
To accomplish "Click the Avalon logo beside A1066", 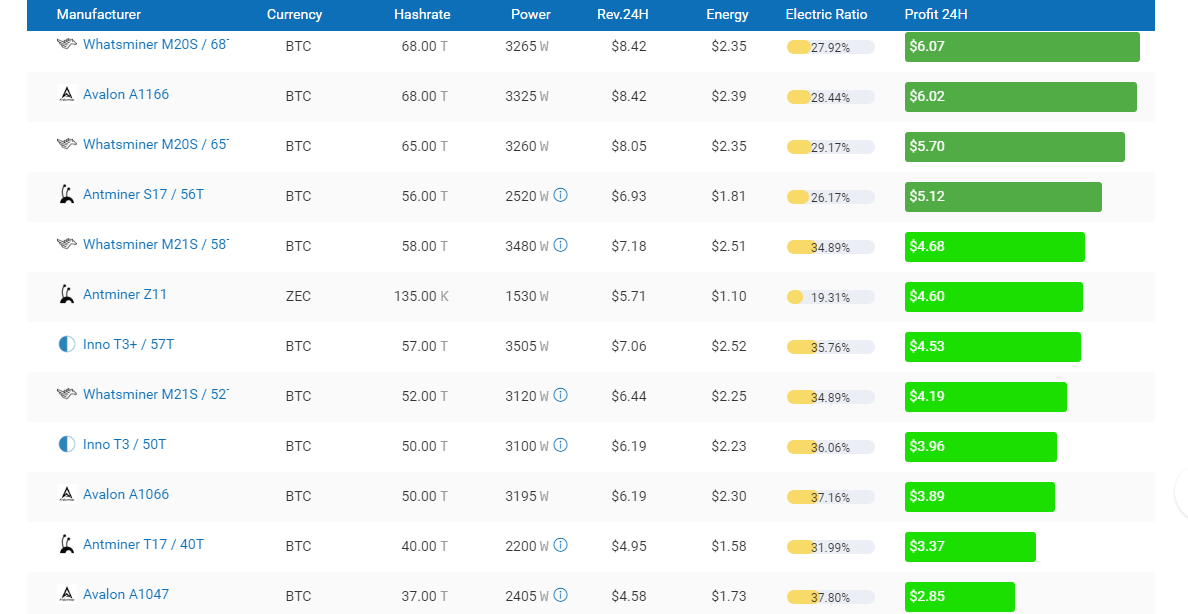I will [67, 494].
